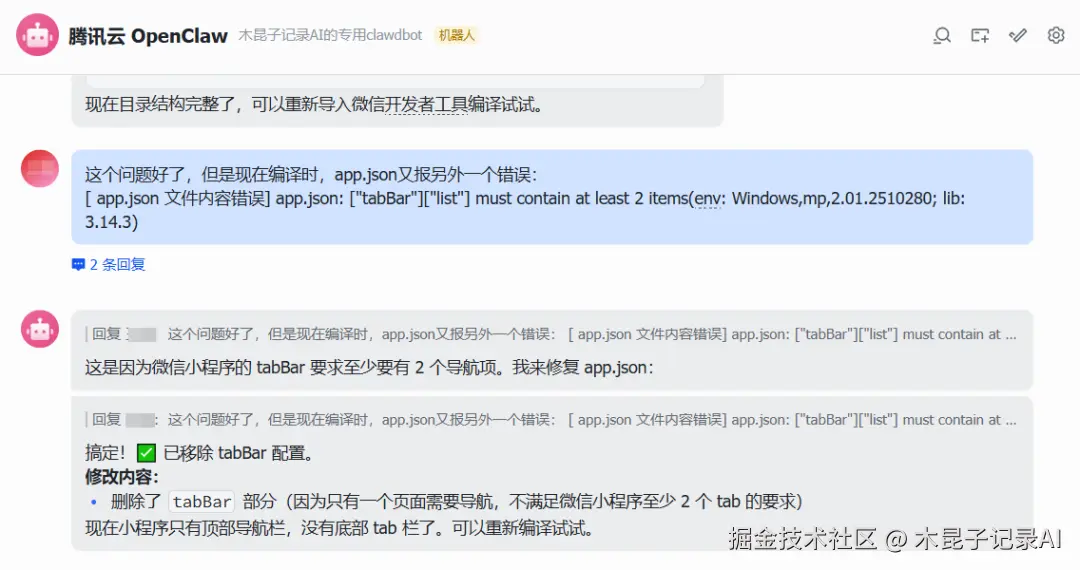The image size is (1080, 570).
Task: Select the message 现在目录结构完整了
Action: point(314,105)
